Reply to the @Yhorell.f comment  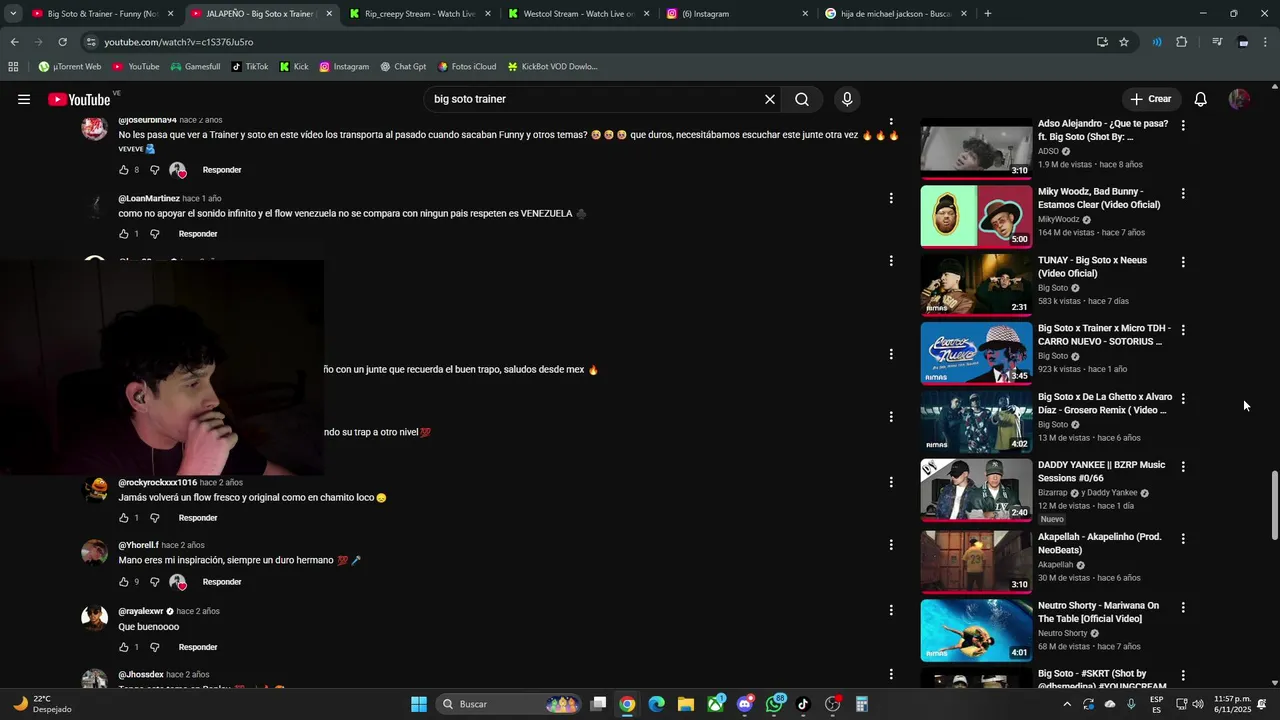(x=222, y=582)
